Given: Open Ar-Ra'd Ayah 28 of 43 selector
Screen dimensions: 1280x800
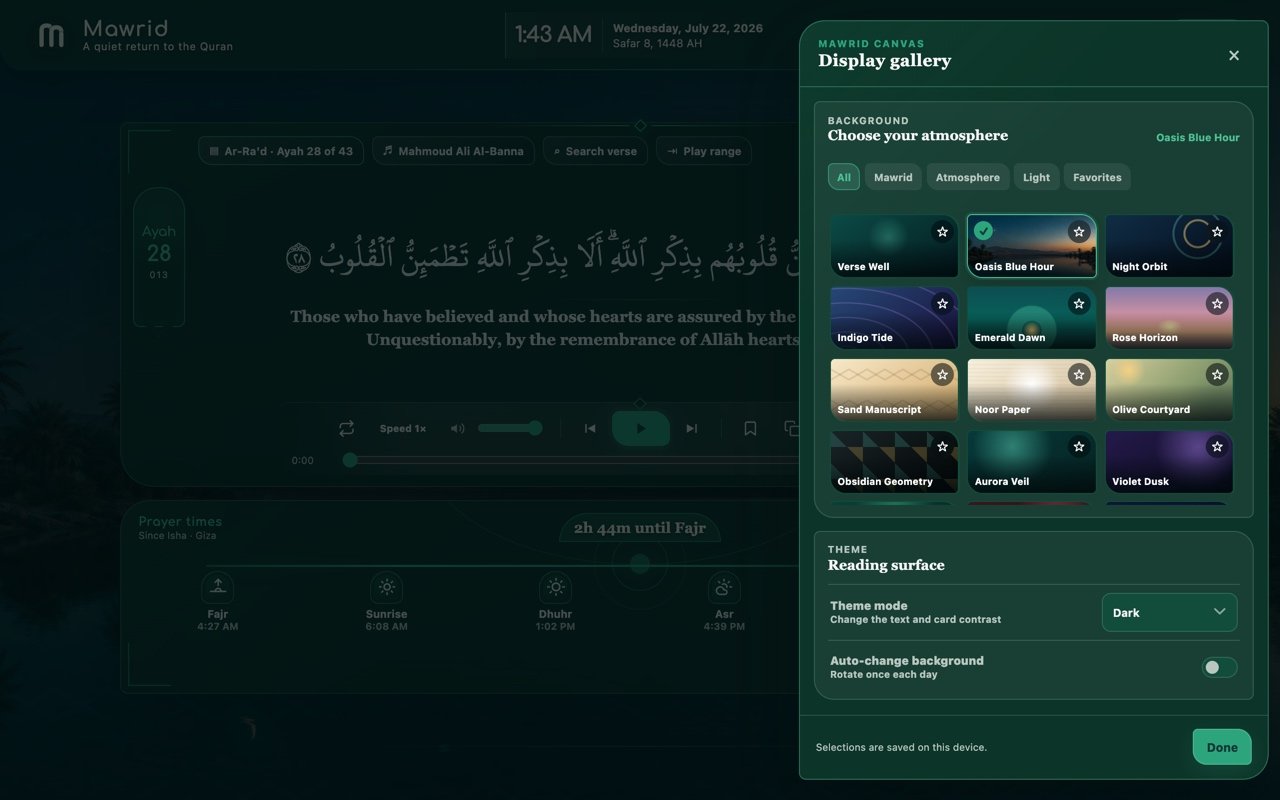Looking at the screenshot, I should (x=280, y=151).
